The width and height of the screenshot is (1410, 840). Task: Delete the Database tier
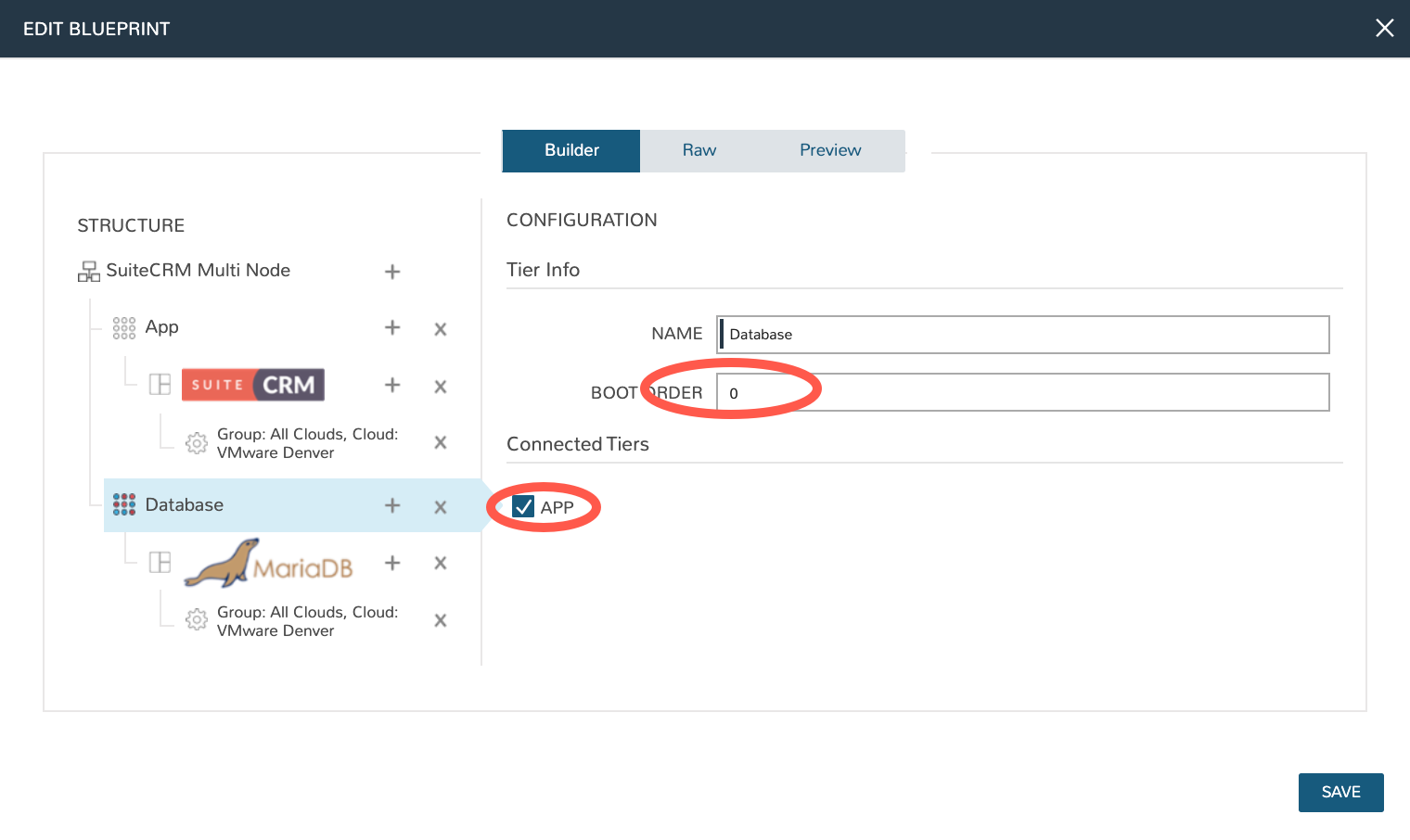(x=441, y=507)
